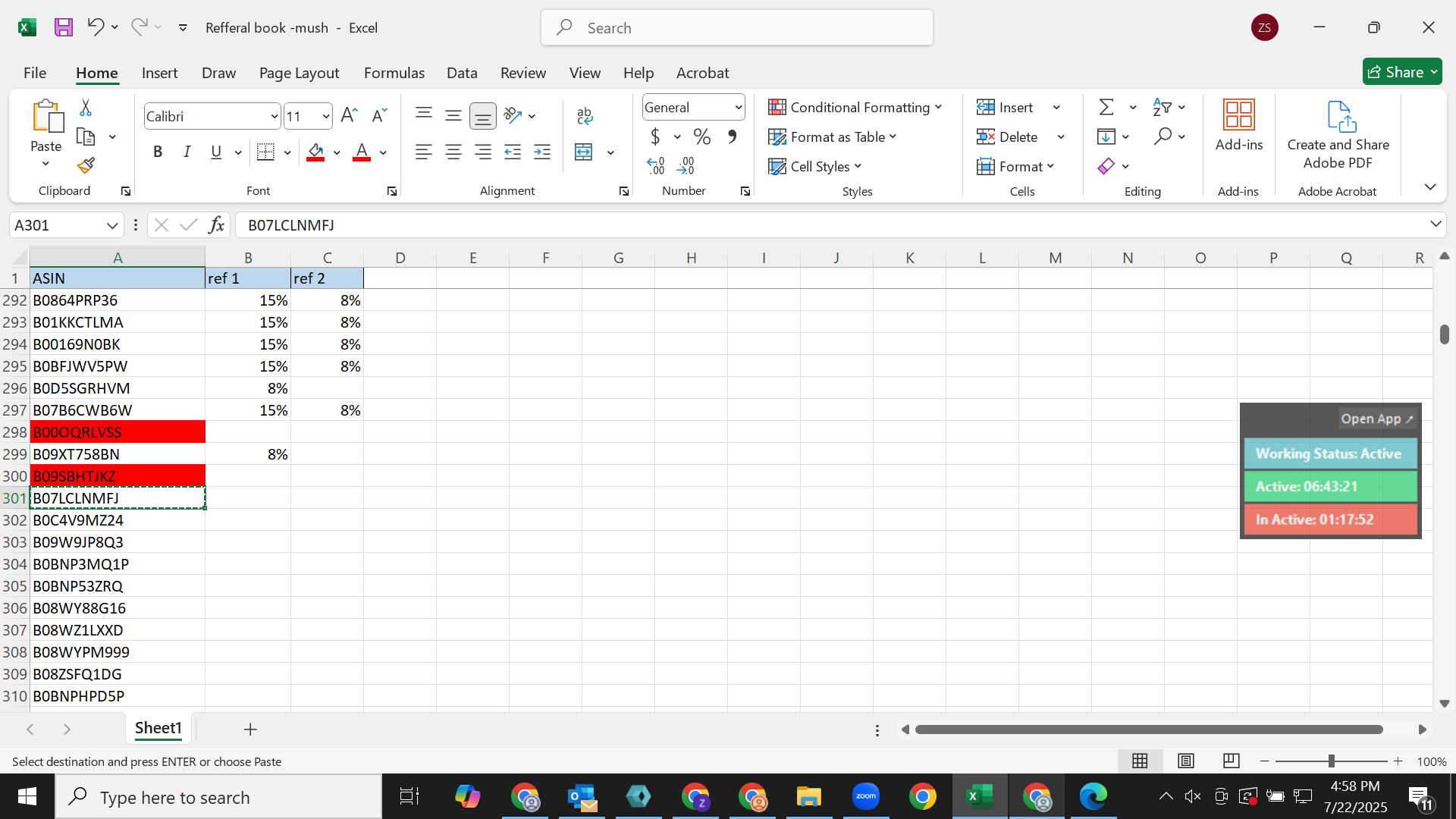
Task: Switch to the Acrobat tab
Action: tap(702, 73)
